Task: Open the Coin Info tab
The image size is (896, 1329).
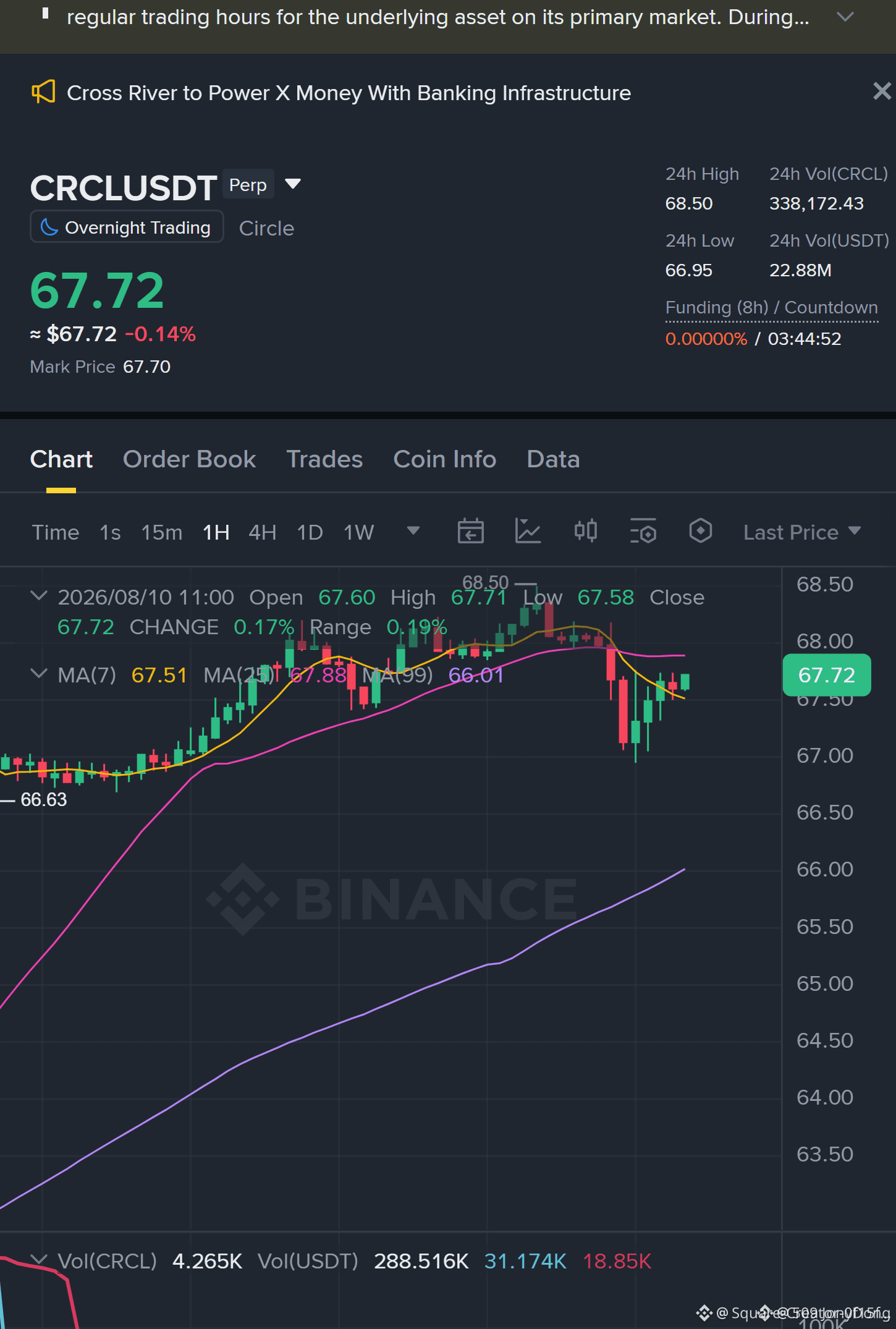Action: click(x=444, y=459)
